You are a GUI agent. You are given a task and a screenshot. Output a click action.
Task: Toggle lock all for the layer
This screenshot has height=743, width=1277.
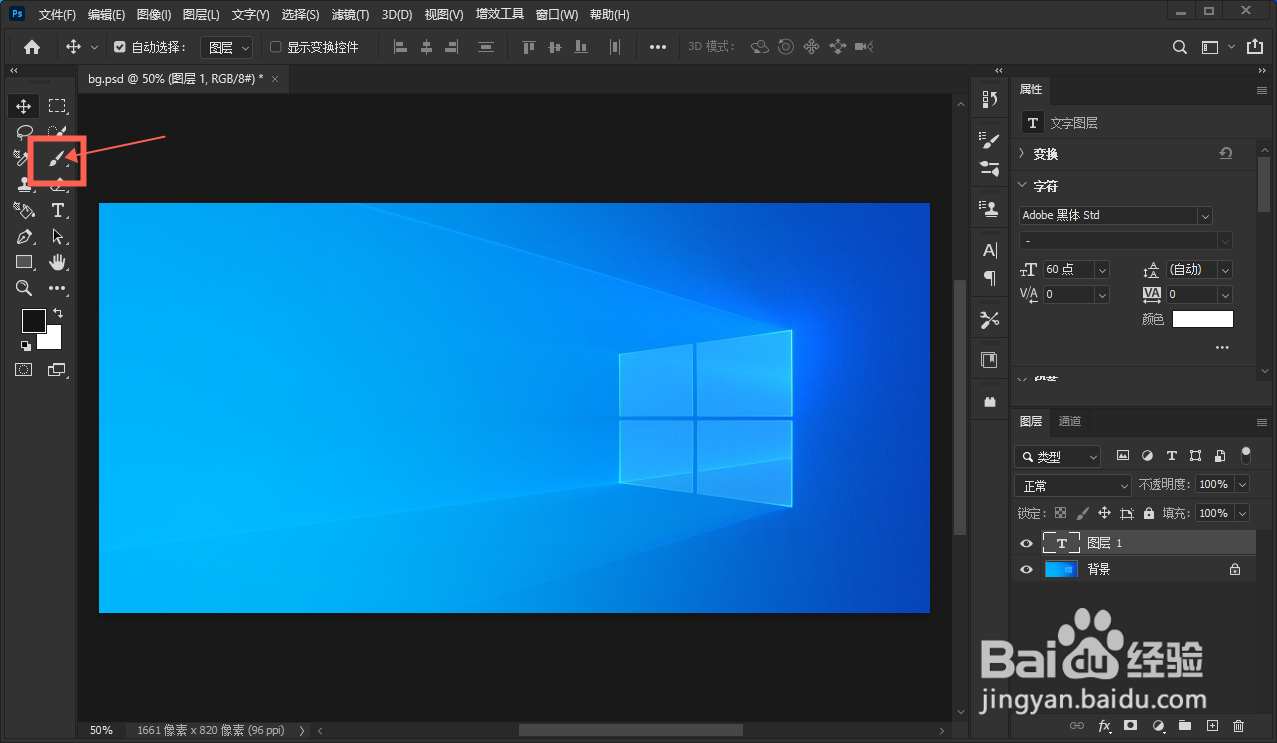[x=1148, y=513]
